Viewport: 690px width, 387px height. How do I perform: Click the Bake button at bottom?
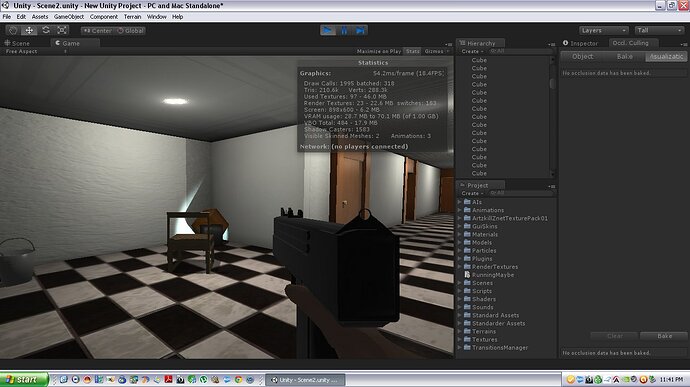coord(664,336)
